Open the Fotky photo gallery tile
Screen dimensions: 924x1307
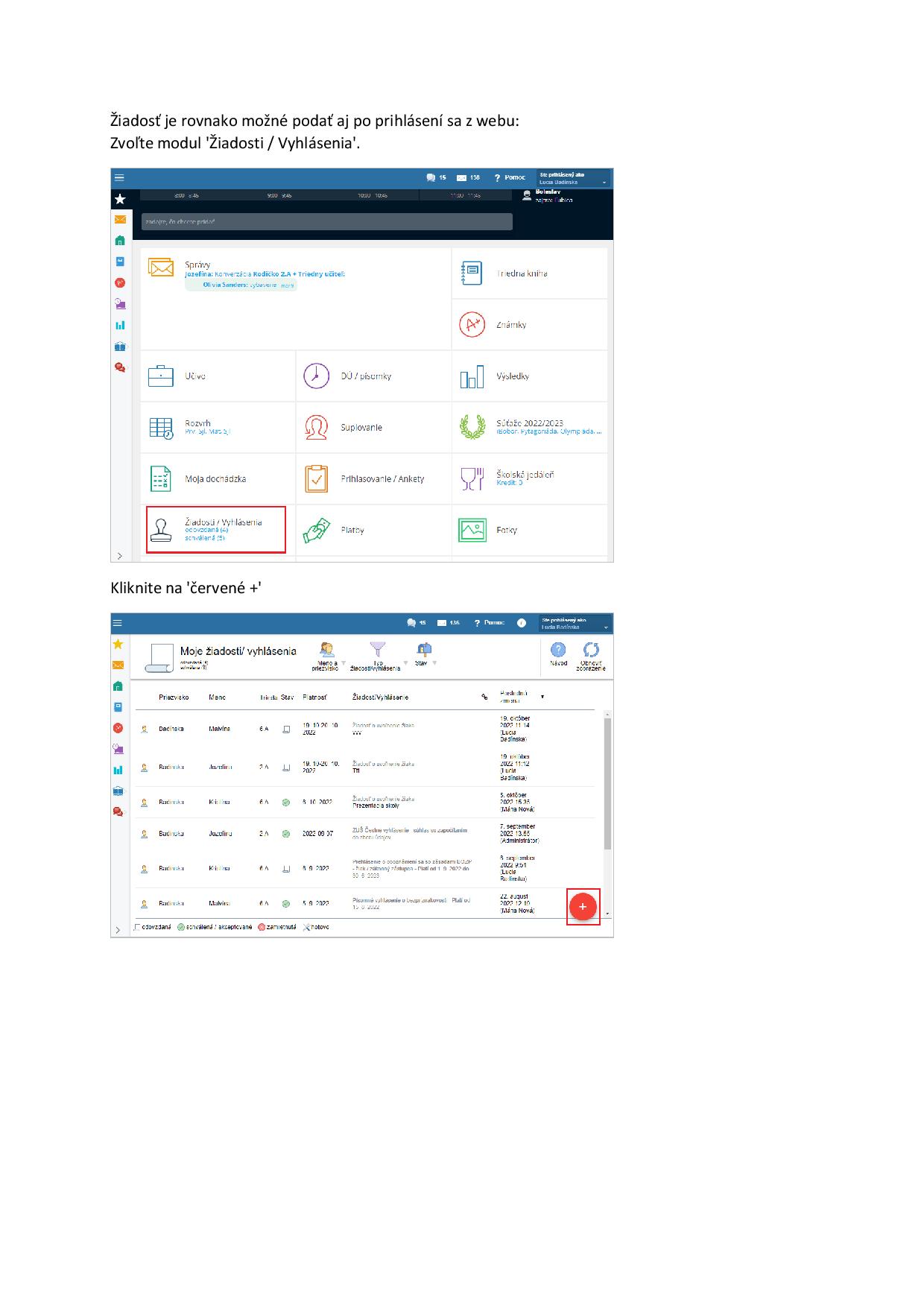(x=507, y=531)
